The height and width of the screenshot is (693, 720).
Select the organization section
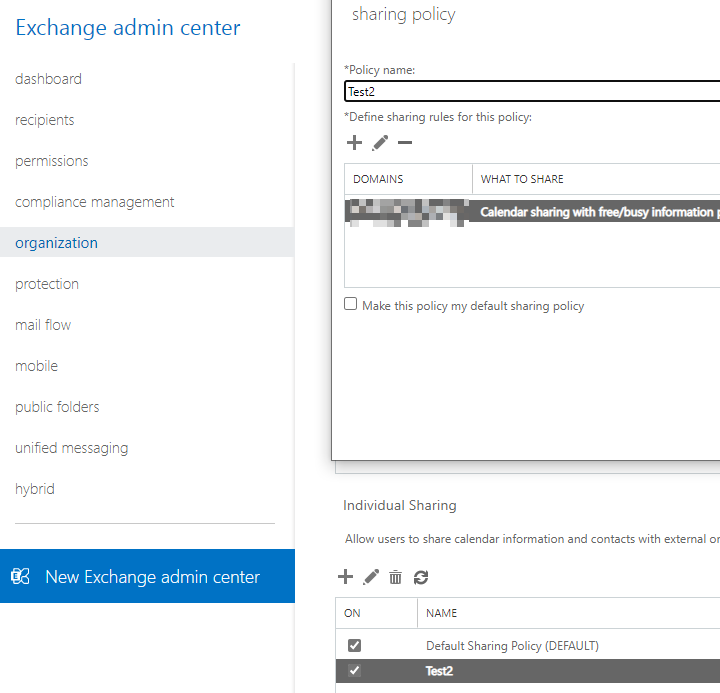147,242
